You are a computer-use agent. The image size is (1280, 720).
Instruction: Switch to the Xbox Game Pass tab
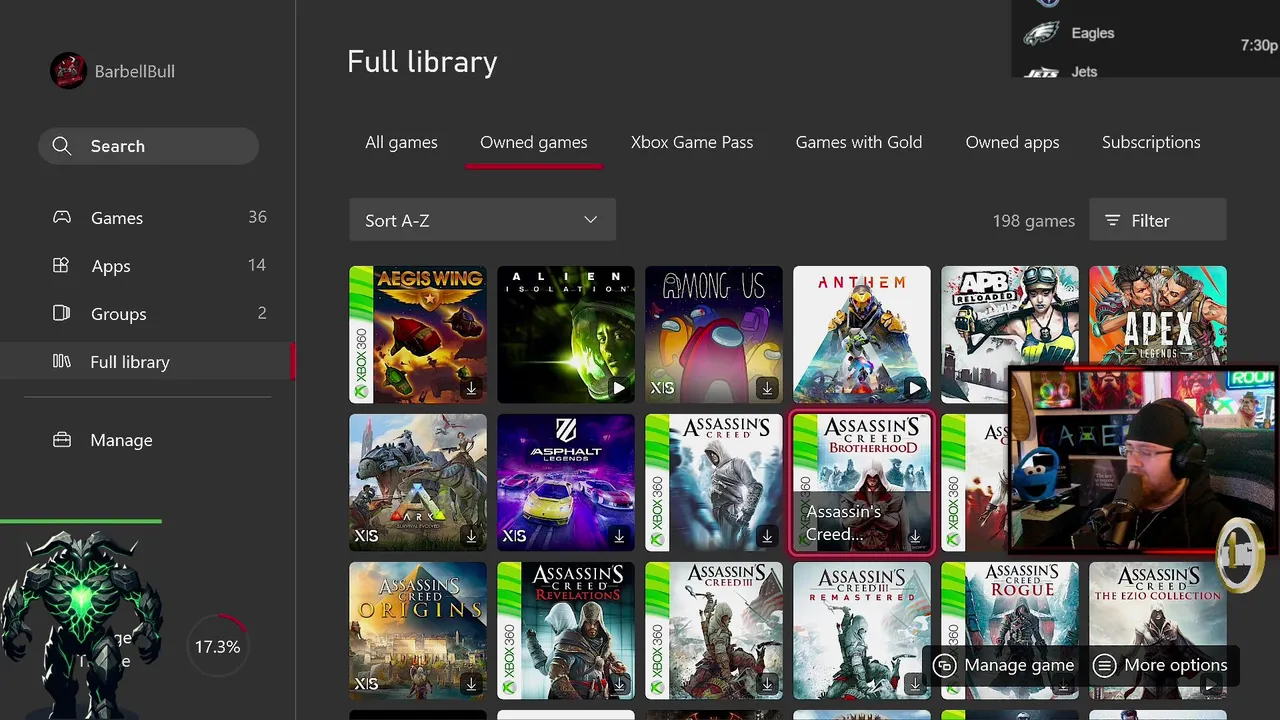pos(692,142)
